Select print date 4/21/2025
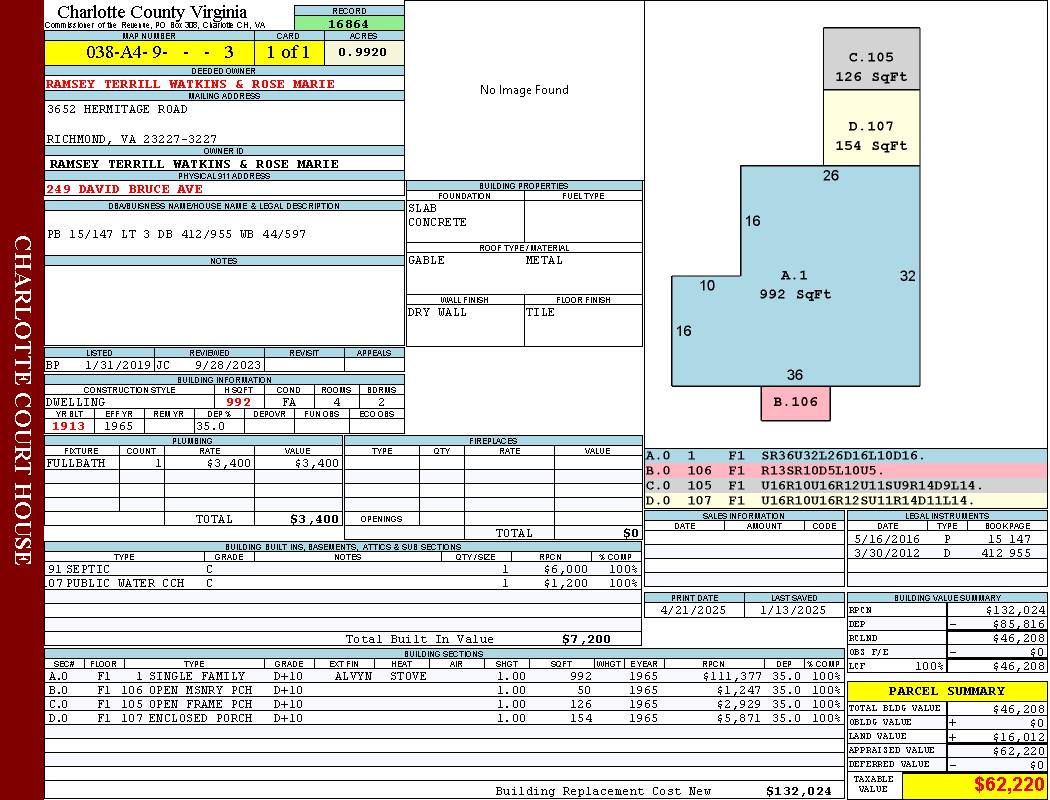 click(693, 611)
